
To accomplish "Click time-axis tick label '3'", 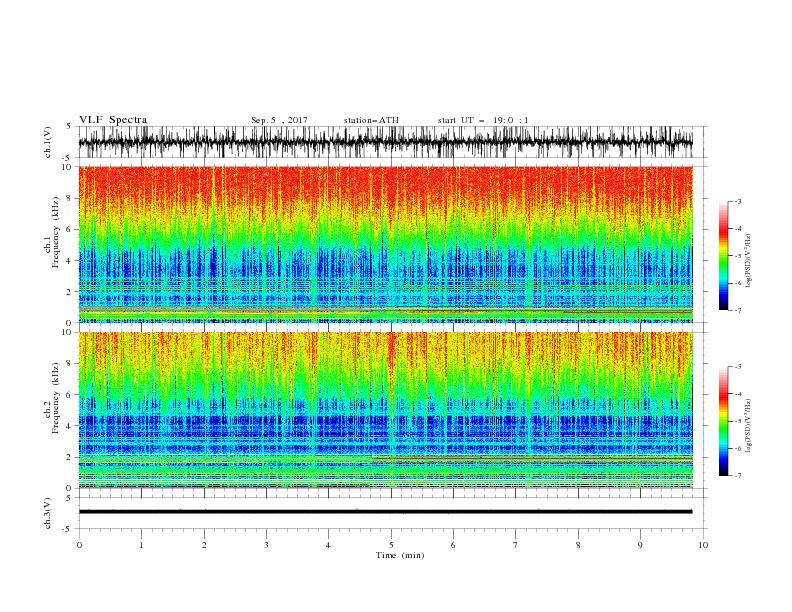I will 266,545.
